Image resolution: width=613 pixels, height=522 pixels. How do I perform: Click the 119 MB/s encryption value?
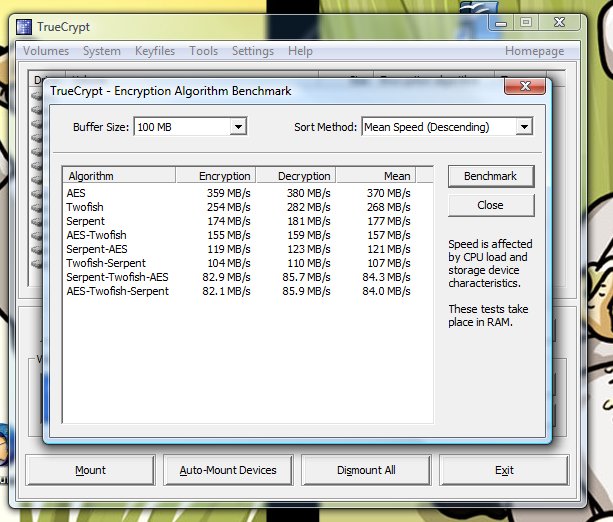click(229, 249)
